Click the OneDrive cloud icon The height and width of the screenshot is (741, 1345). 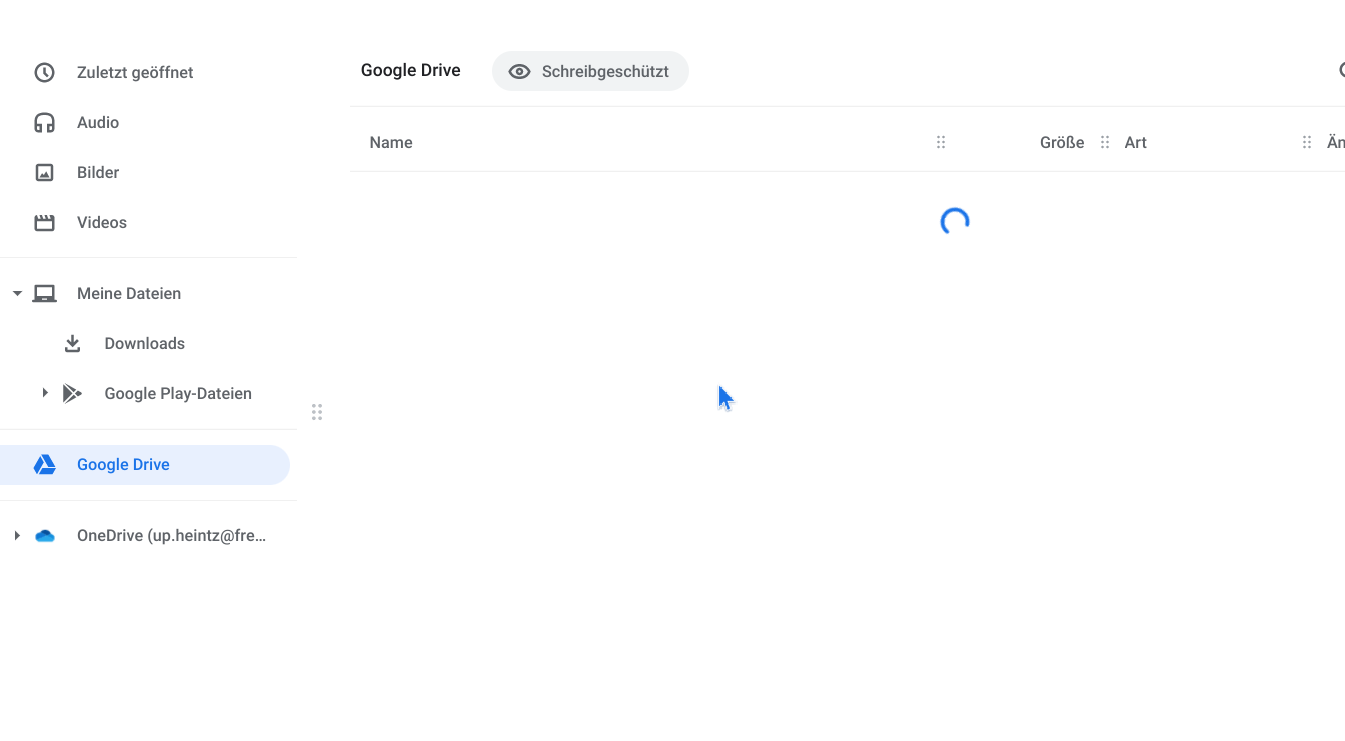[x=44, y=535]
